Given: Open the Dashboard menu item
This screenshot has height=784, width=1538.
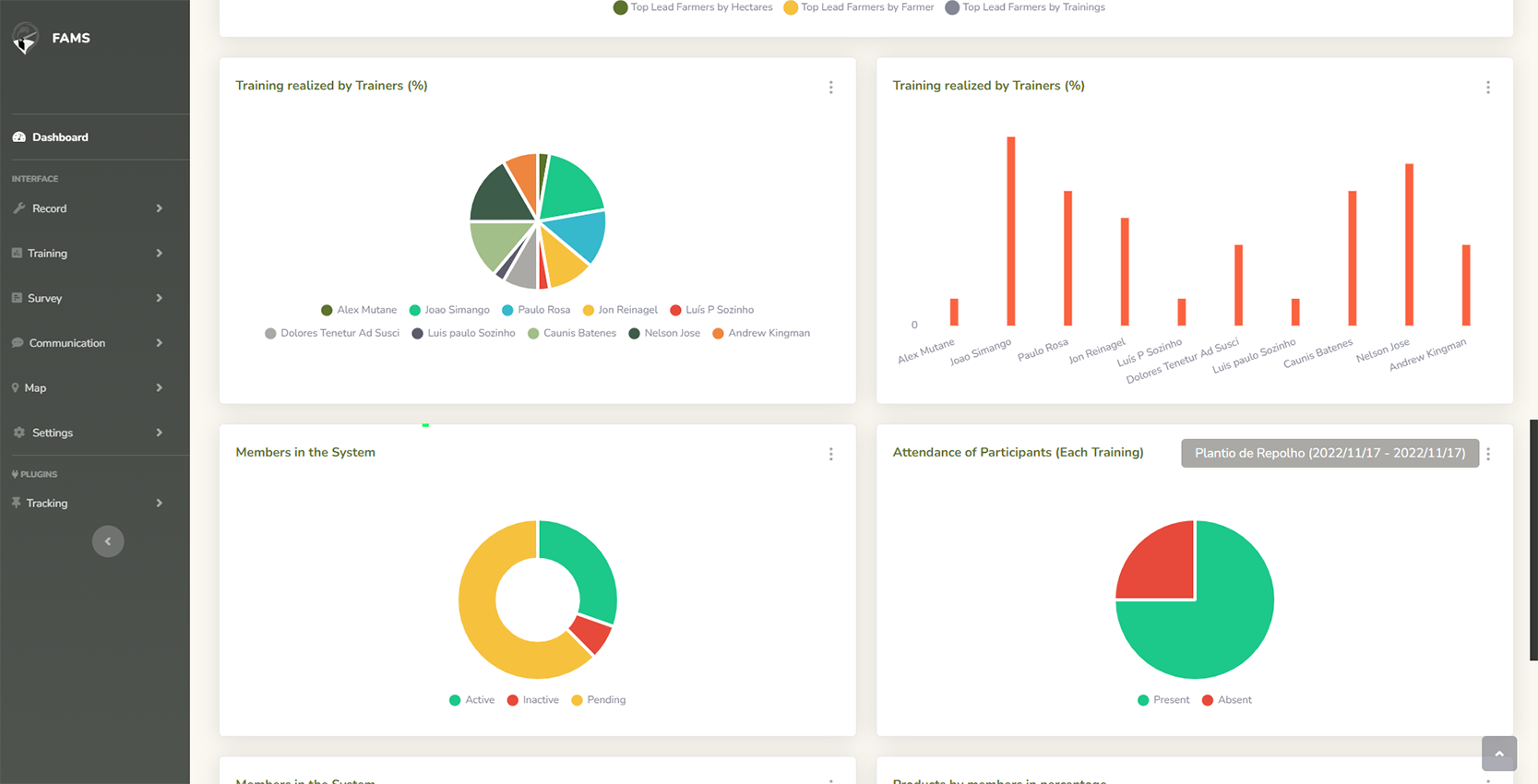Looking at the screenshot, I should (x=60, y=137).
